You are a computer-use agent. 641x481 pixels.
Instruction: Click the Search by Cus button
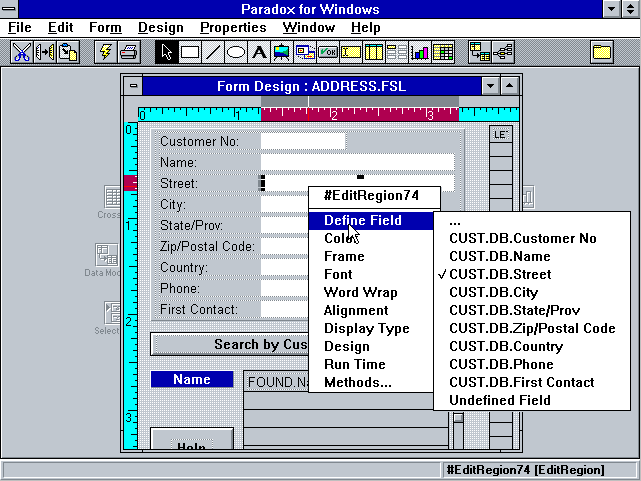pos(230,345)
